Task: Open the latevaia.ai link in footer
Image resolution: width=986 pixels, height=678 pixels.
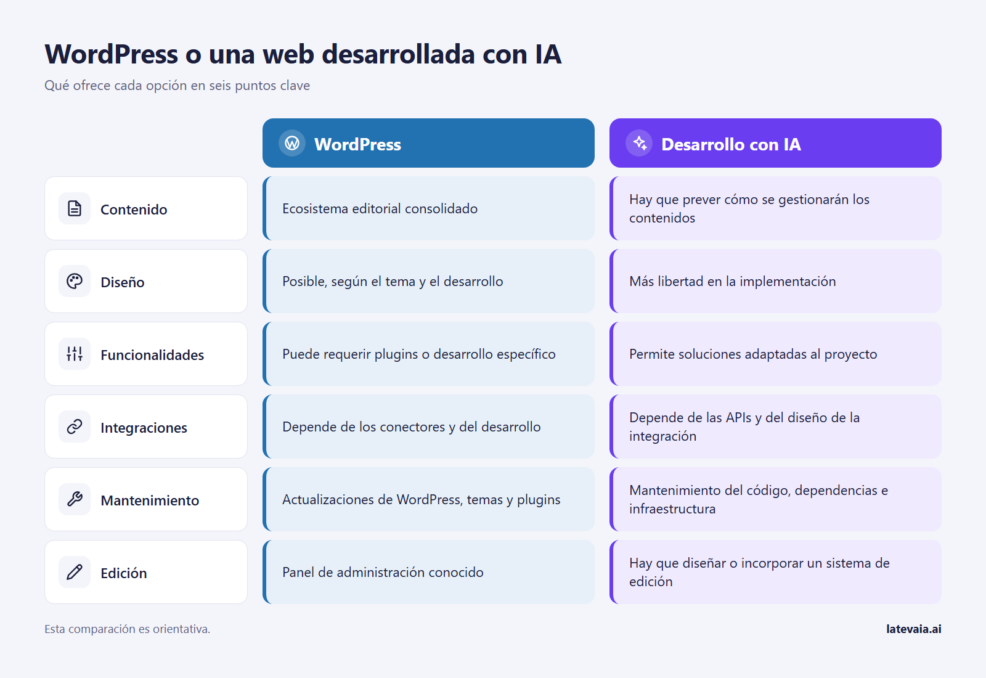Action: coord(913,628)
